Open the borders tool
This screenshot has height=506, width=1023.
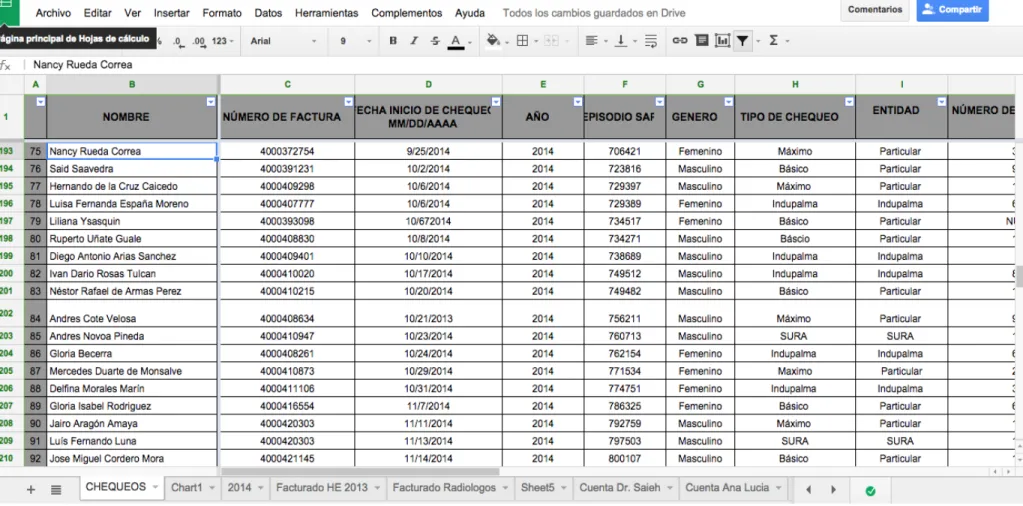[525, 40]
